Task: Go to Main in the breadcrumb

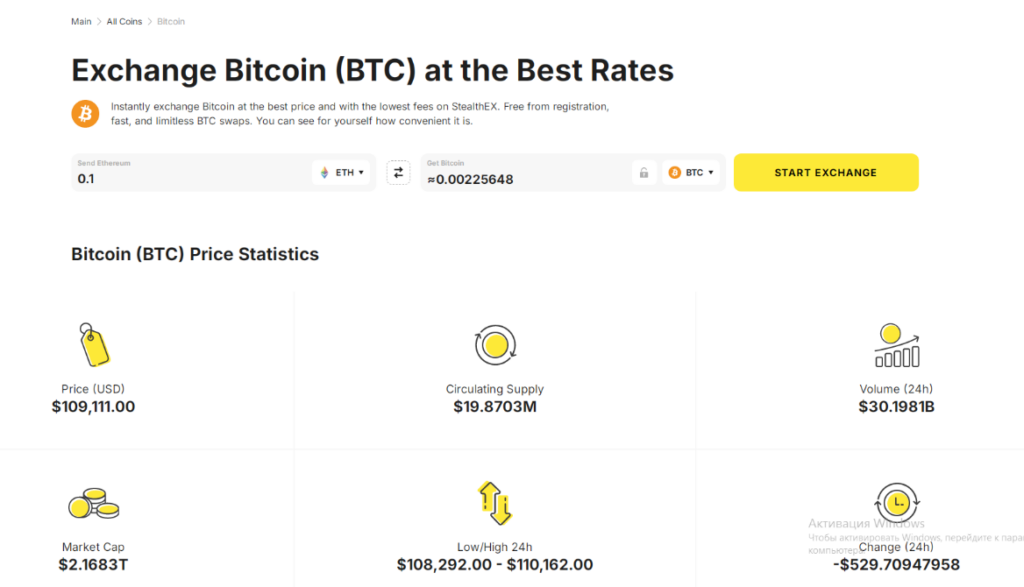Action: tap(81, 22)
